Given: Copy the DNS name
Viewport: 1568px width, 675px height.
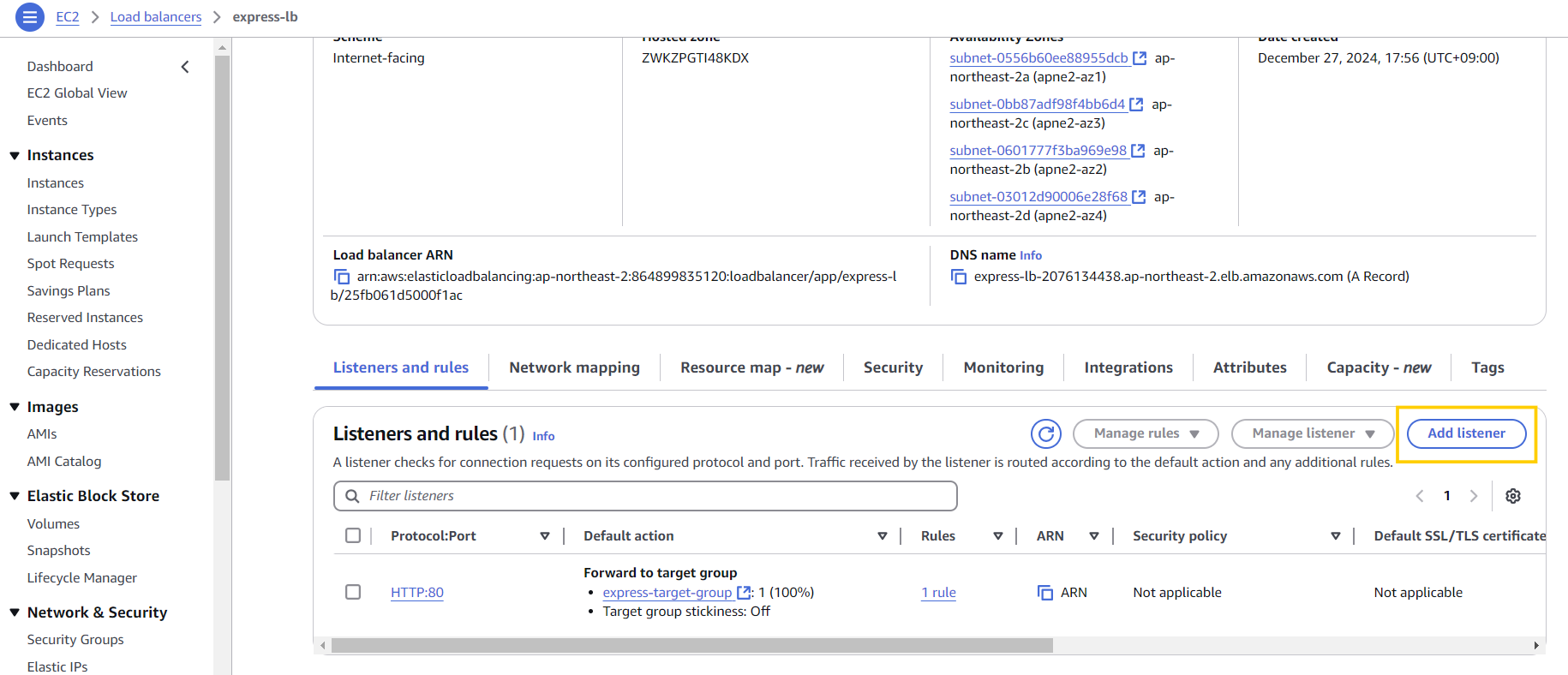Looking at the screenshot, I should click(959, 277).
